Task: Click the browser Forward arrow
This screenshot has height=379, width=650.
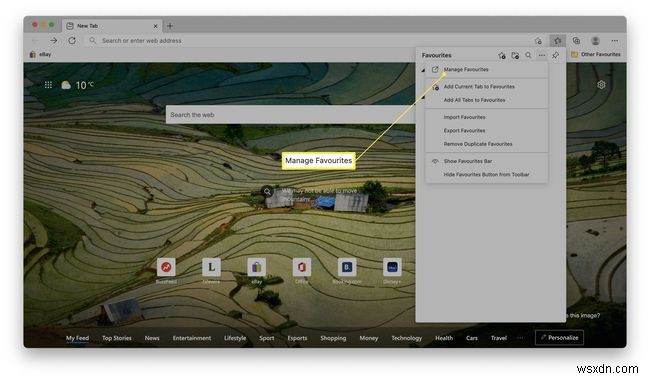Action: pos(53,41)
